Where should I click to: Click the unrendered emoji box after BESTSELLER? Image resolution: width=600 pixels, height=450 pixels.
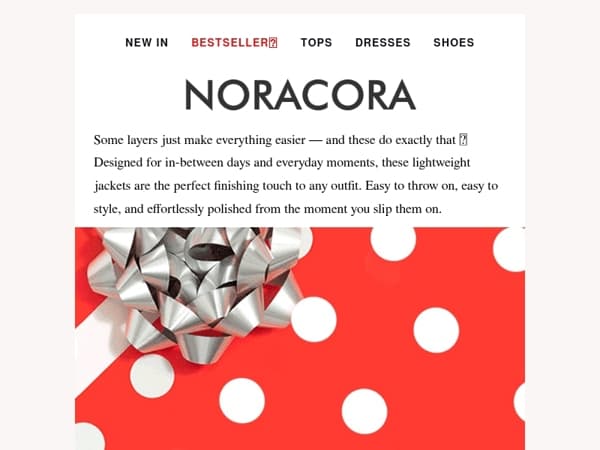click(273, 43)
